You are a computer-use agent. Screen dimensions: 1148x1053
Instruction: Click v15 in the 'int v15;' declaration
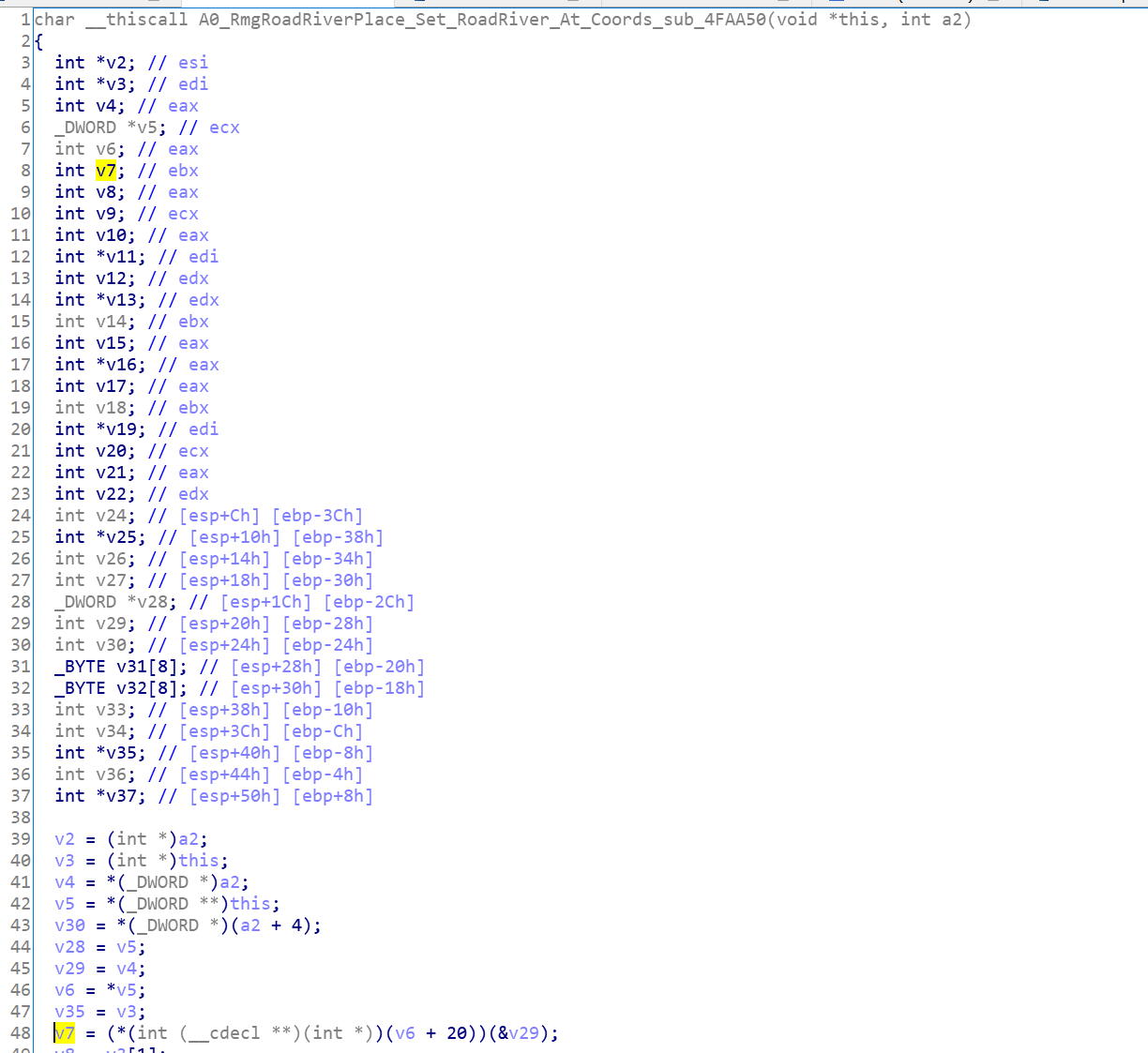[x=111, y=343]
